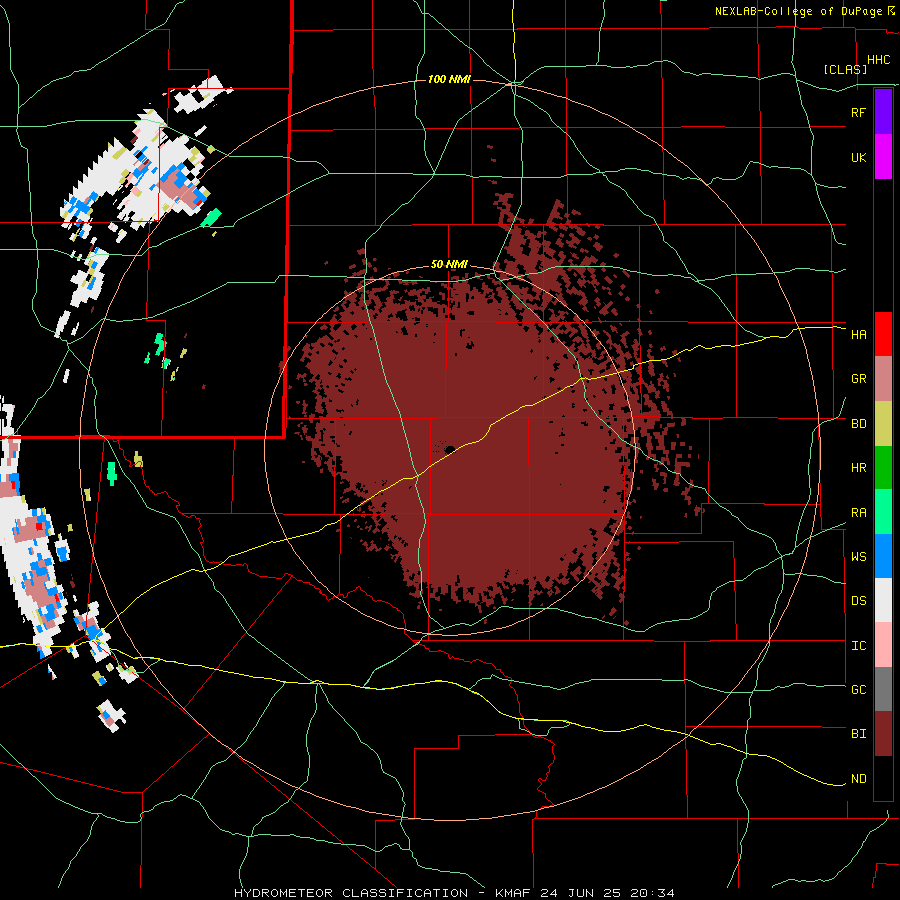
Task: Click the purple RF legend color swatch
Action: pos(883,112)
